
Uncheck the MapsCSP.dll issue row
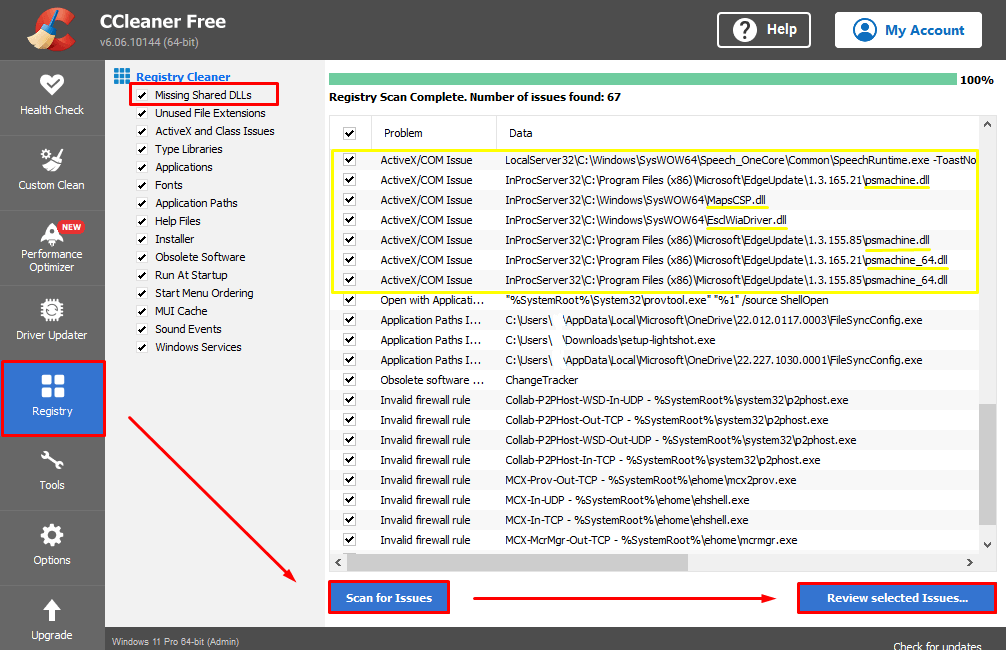tap(349, 200)
